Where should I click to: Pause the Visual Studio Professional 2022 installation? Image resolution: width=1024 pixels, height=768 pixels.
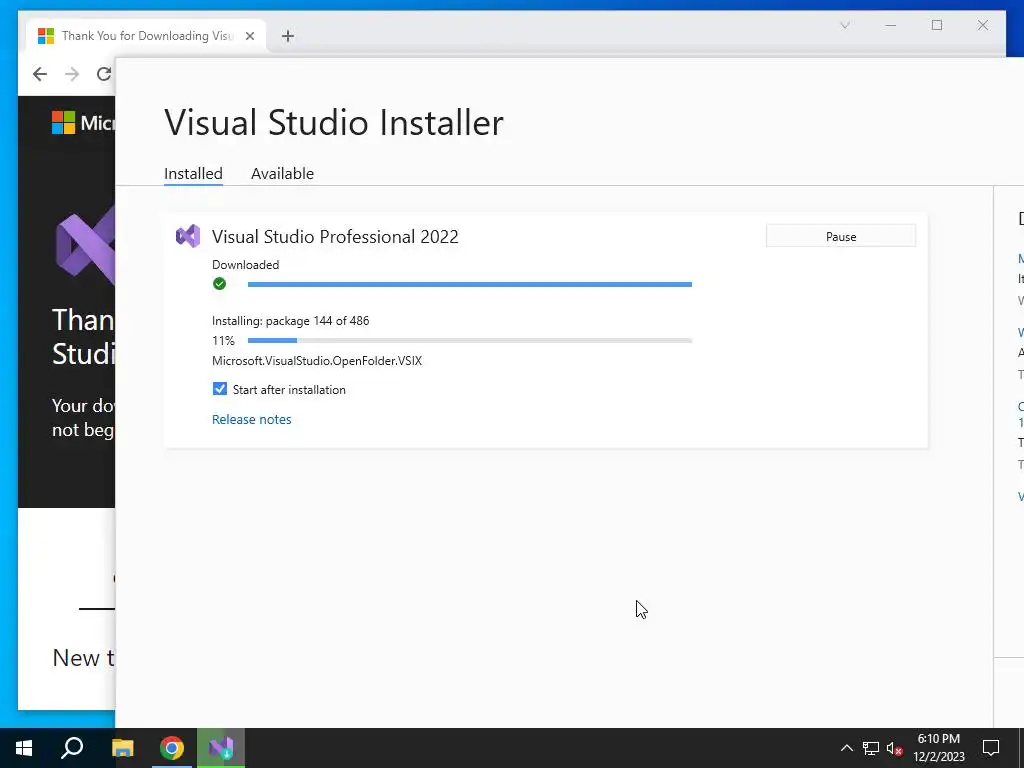pos(840,236)
